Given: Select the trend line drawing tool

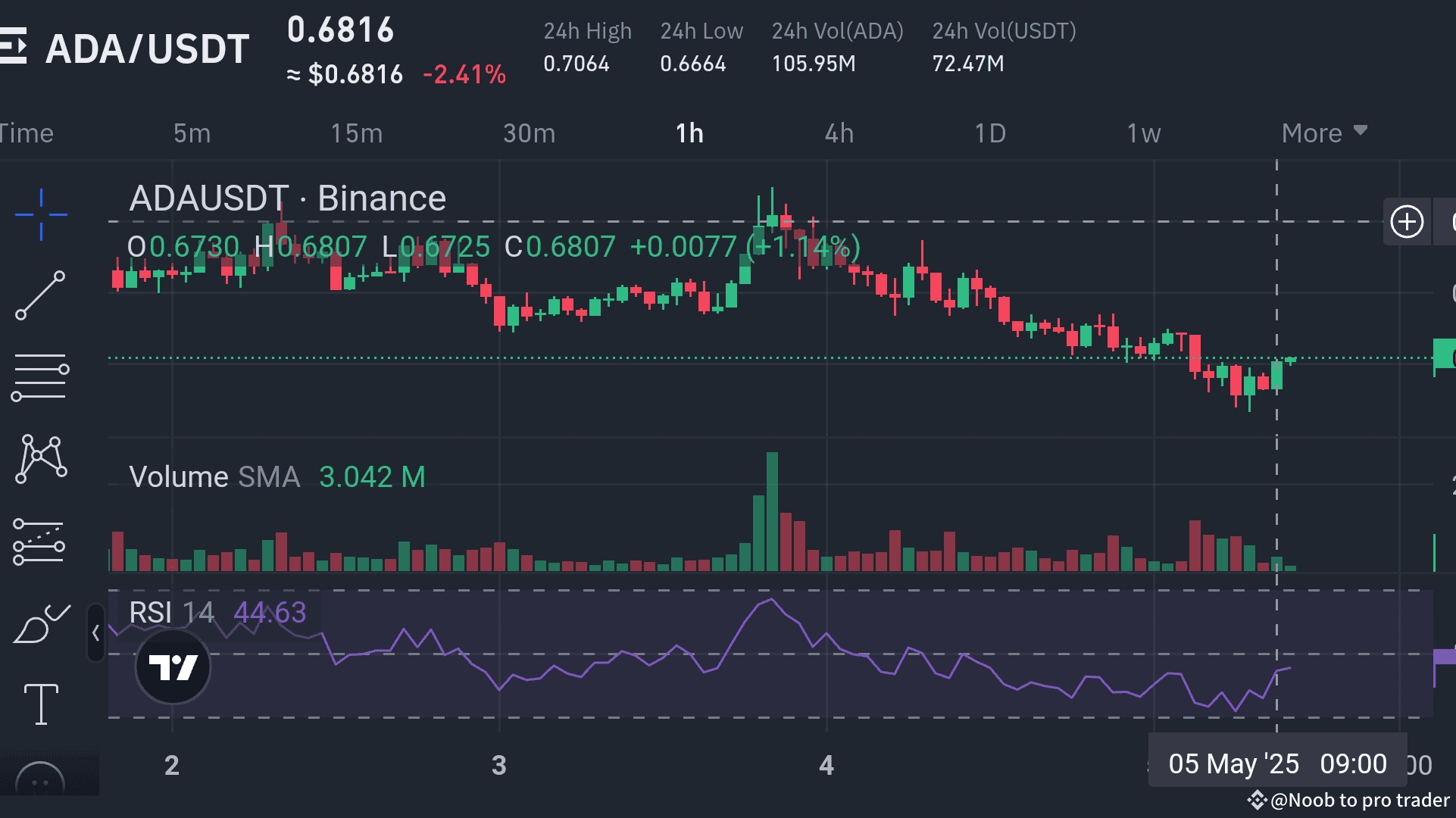Looking at the screenshot, I should [41, 295].
